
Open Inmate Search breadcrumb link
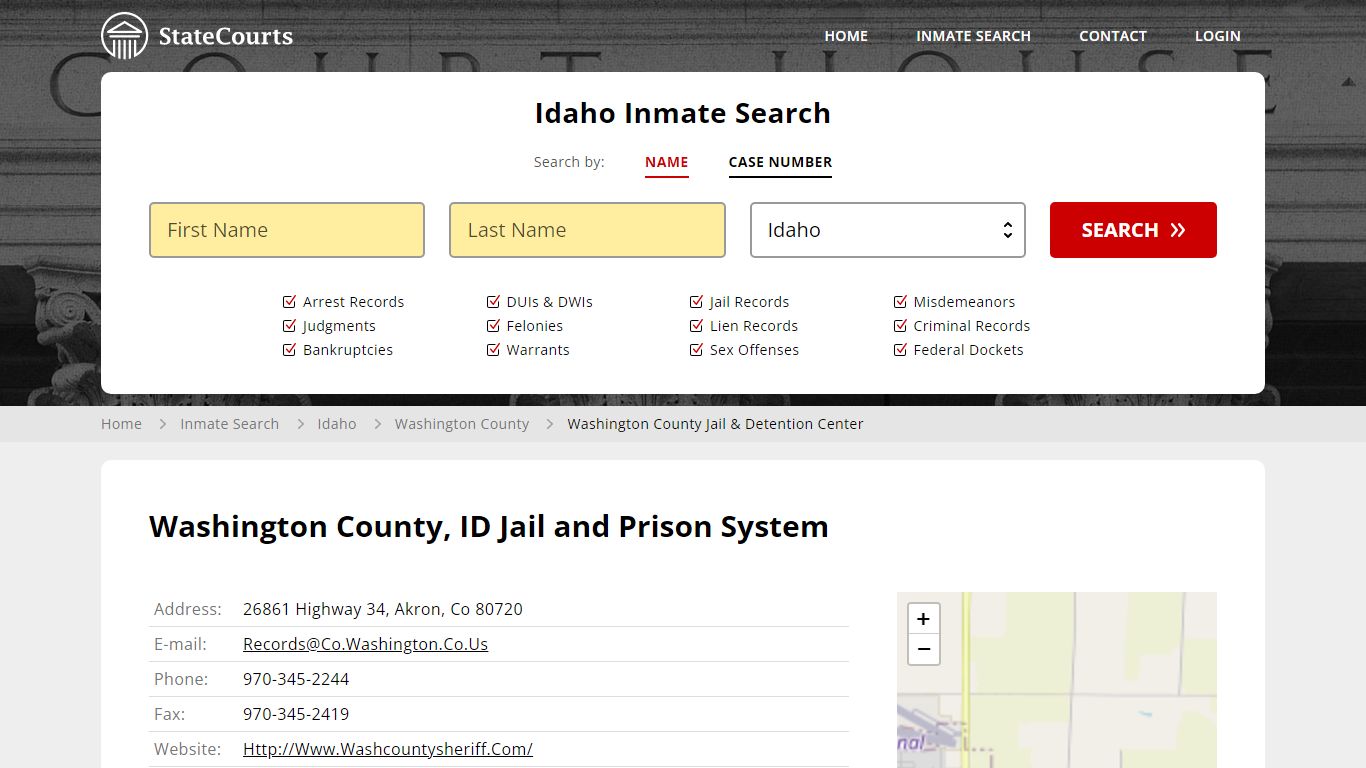[x=229, y=424]
